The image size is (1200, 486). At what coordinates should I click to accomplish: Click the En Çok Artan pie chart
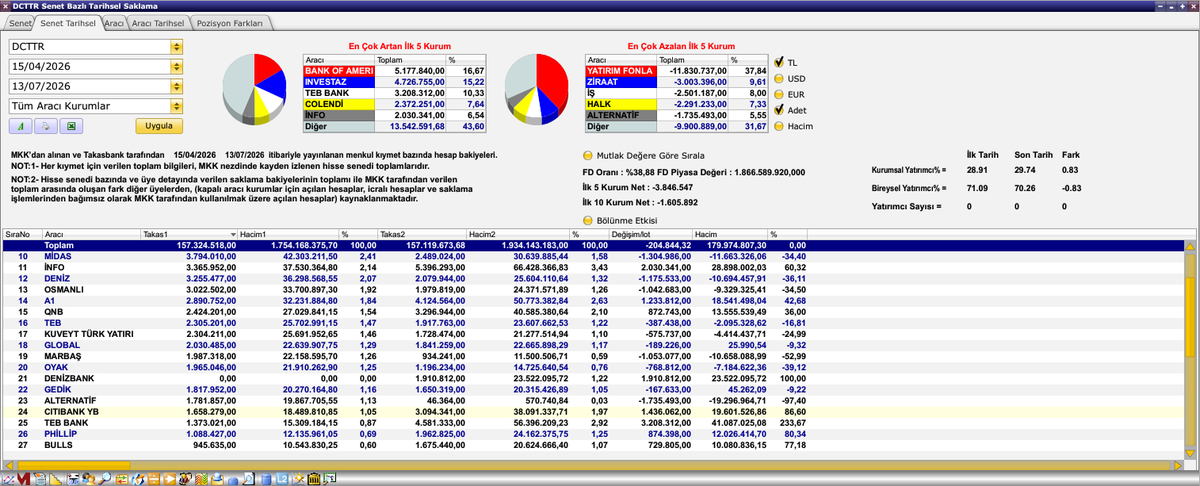click(255, 90)
